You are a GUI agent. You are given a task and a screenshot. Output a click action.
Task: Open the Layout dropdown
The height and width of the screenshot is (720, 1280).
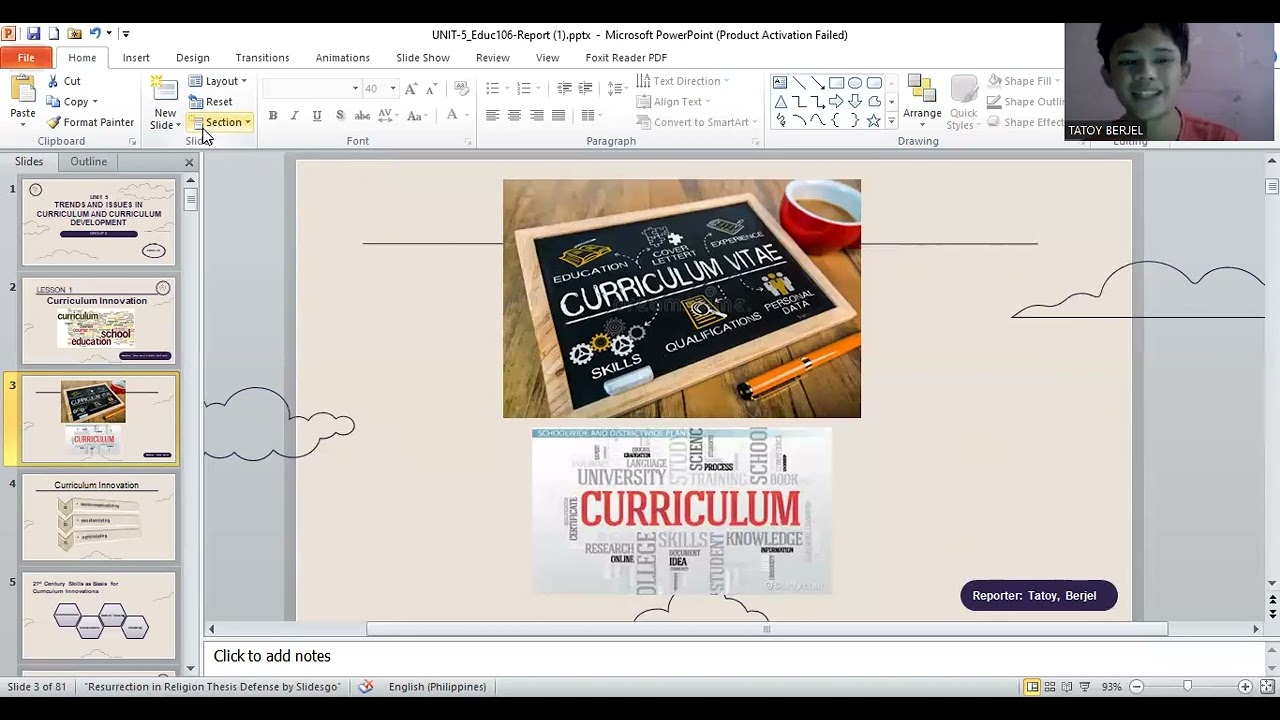coord(218,81)
